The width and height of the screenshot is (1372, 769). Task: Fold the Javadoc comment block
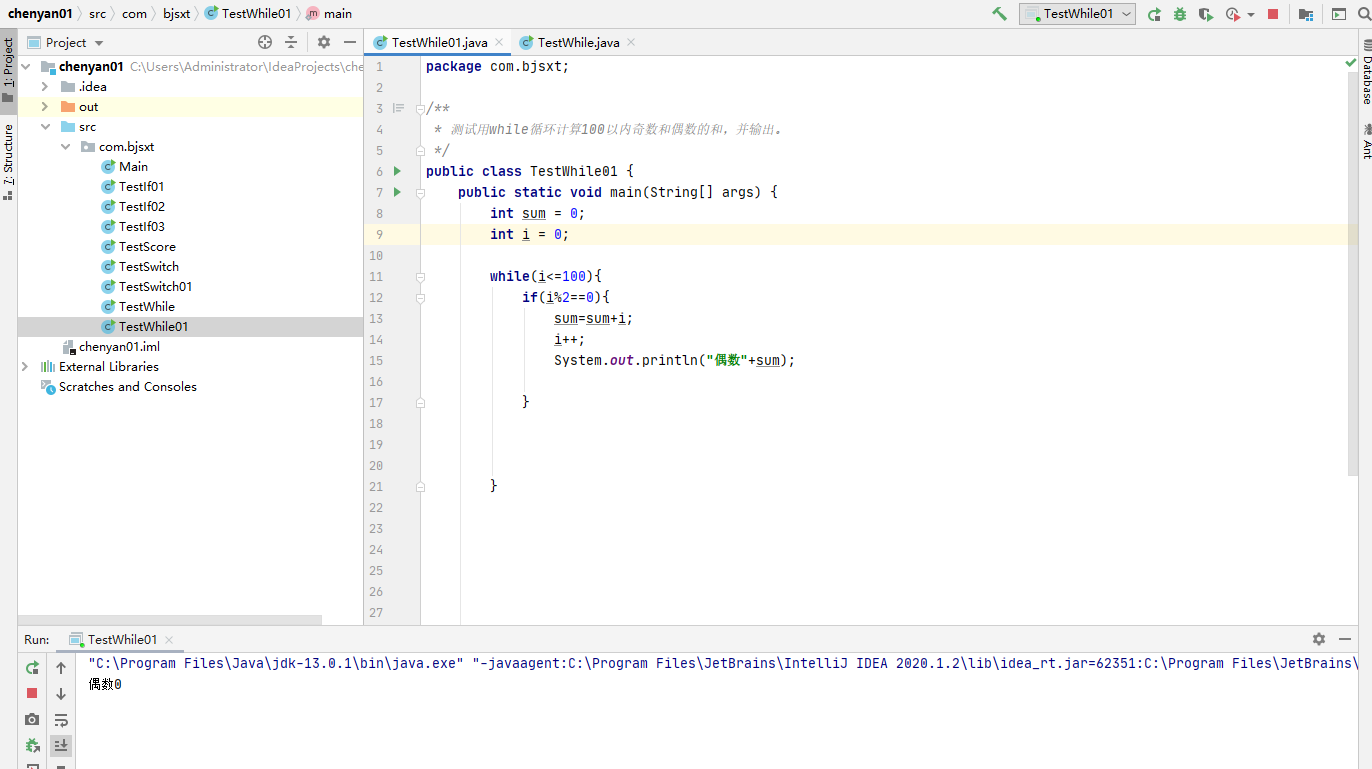point(421,108)
